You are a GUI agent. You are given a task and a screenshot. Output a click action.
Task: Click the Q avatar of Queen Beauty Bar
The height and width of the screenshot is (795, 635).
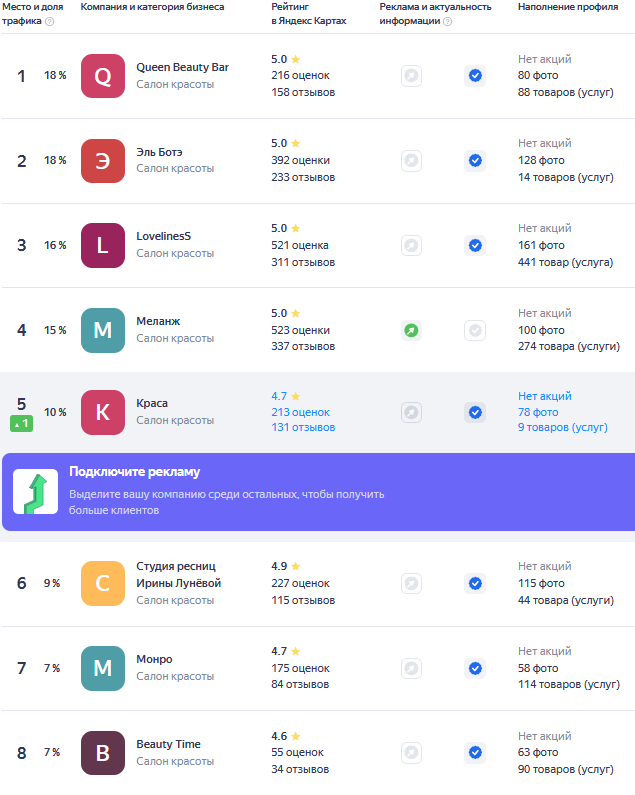point(103,76)
